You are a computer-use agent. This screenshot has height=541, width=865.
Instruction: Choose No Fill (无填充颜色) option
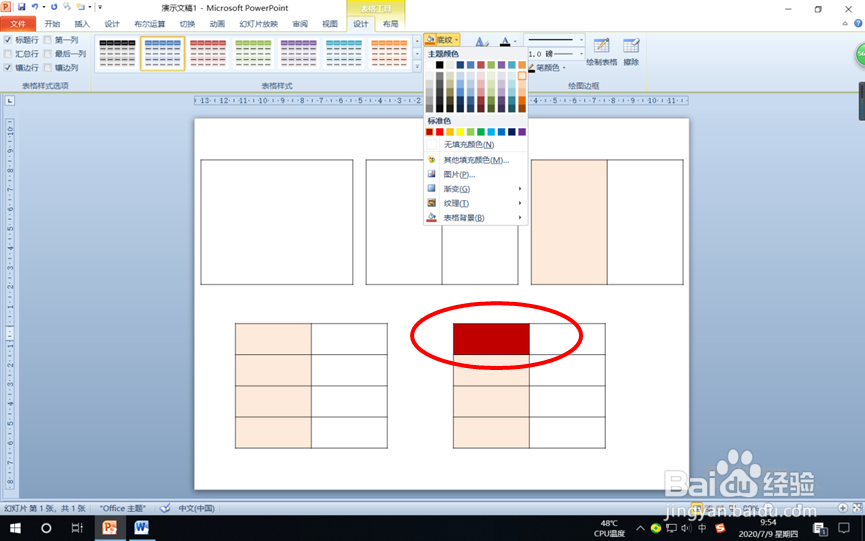click(476, 144)
